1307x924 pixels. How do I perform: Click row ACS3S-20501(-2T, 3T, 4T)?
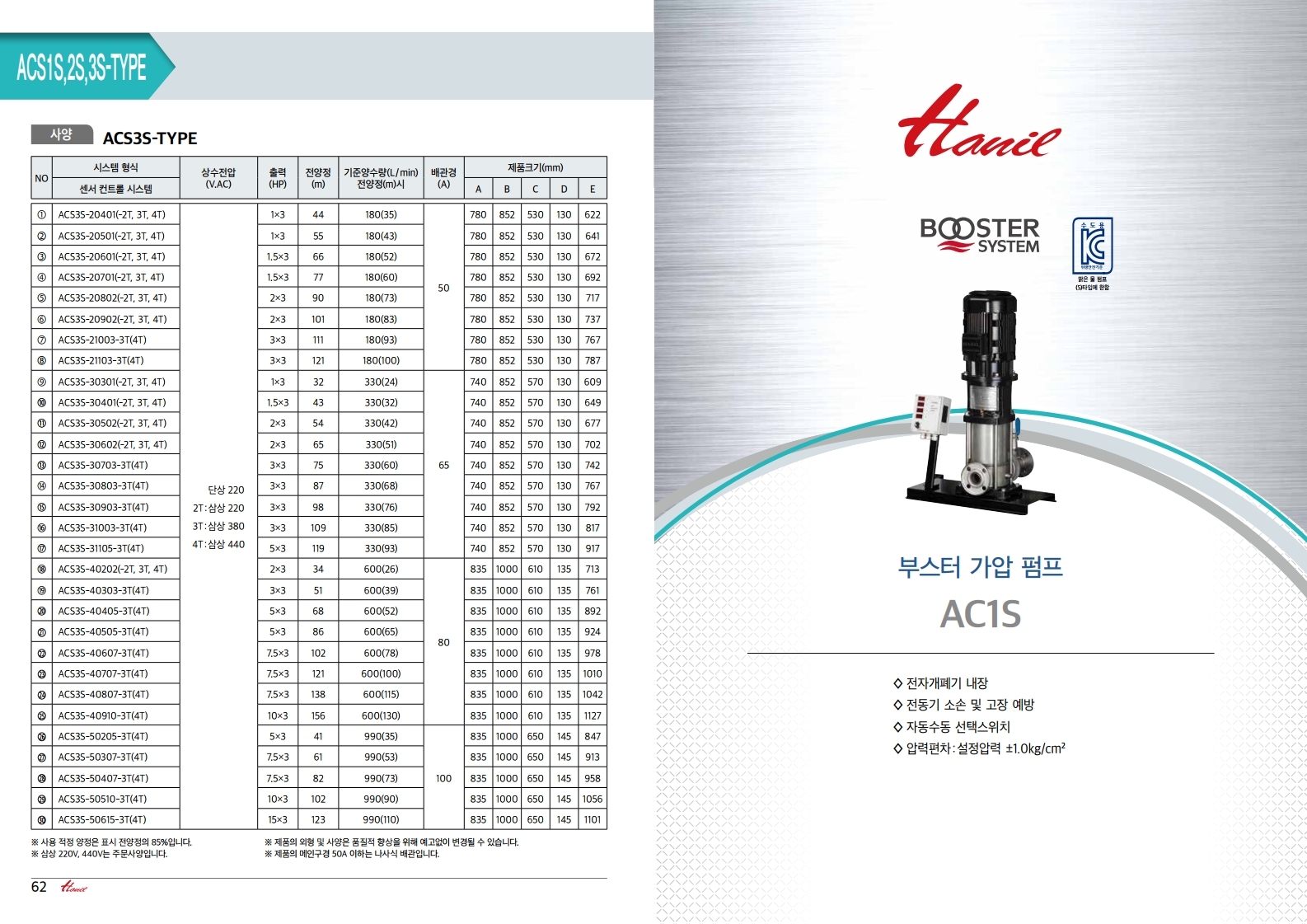319,236
